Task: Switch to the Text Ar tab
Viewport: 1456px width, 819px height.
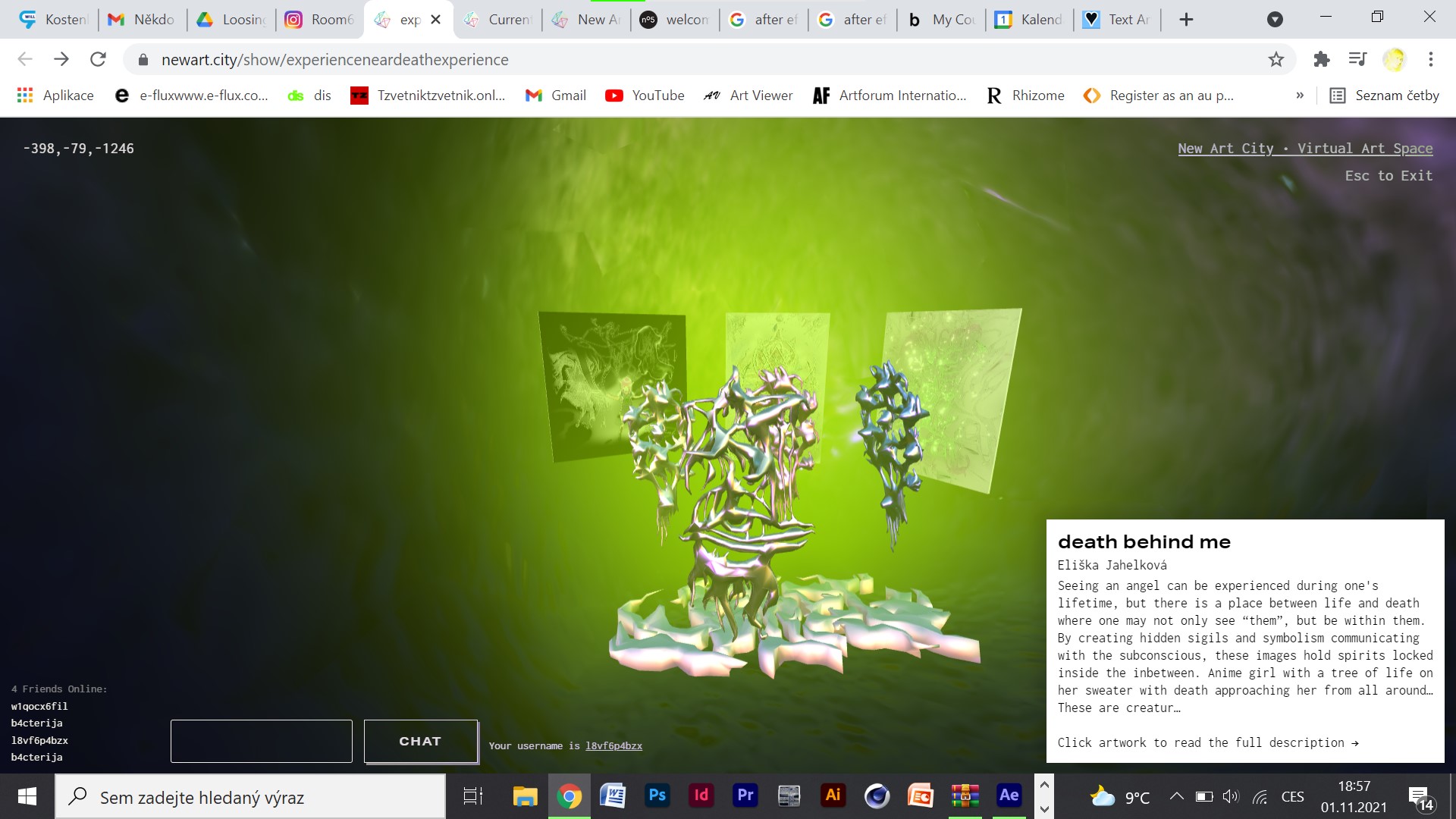Action: pyautogui.click(x=1118, y=20)
